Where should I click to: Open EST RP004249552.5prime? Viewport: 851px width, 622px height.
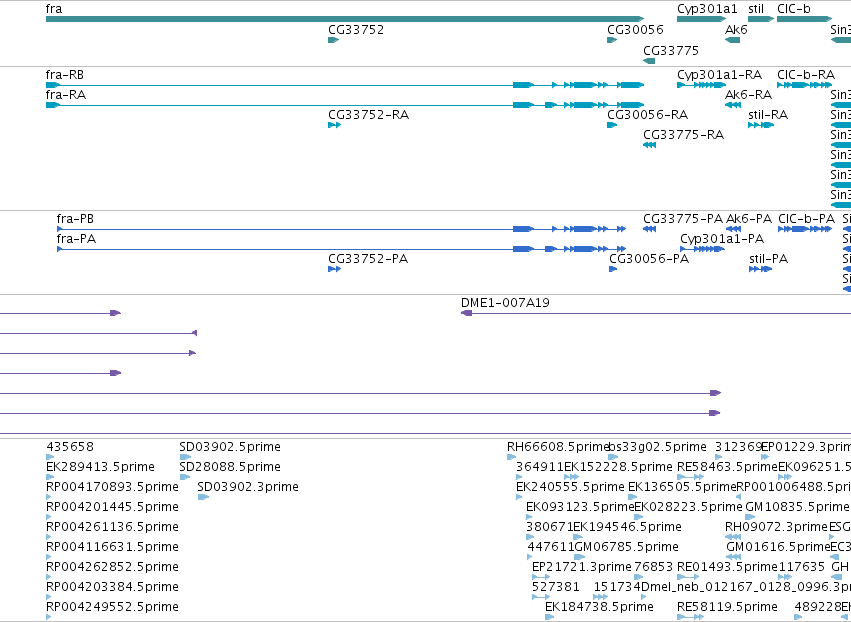click(48, 617)
